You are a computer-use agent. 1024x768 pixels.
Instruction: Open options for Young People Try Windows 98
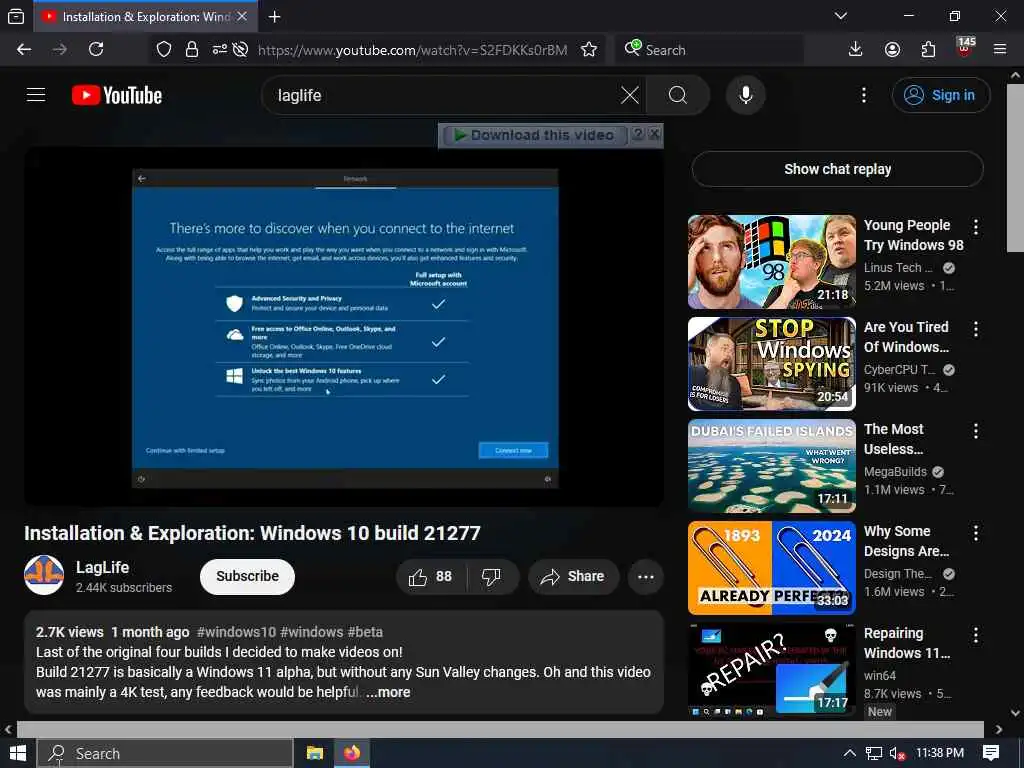pyautogui.click(x=976, y=227)
